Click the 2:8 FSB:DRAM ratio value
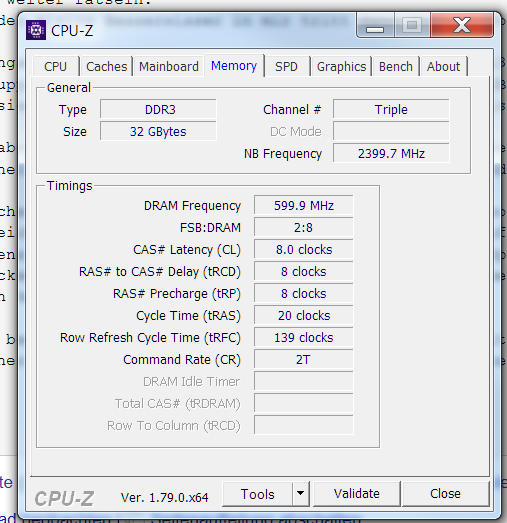Viewport: 507px width, 523px height. pos(304,227)
